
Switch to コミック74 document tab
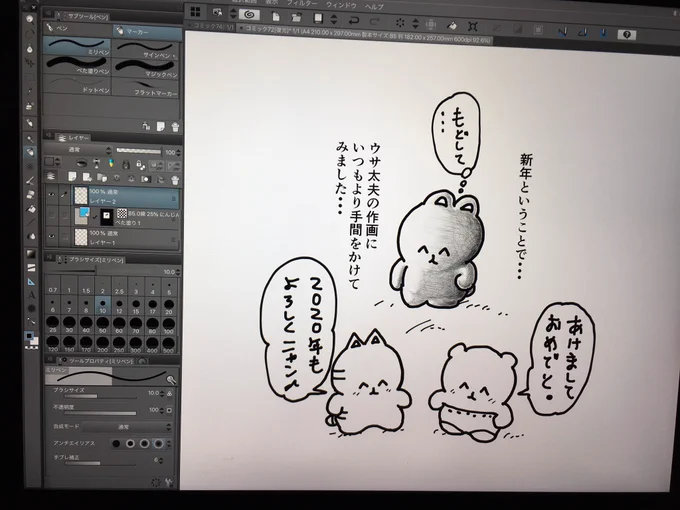210,26
